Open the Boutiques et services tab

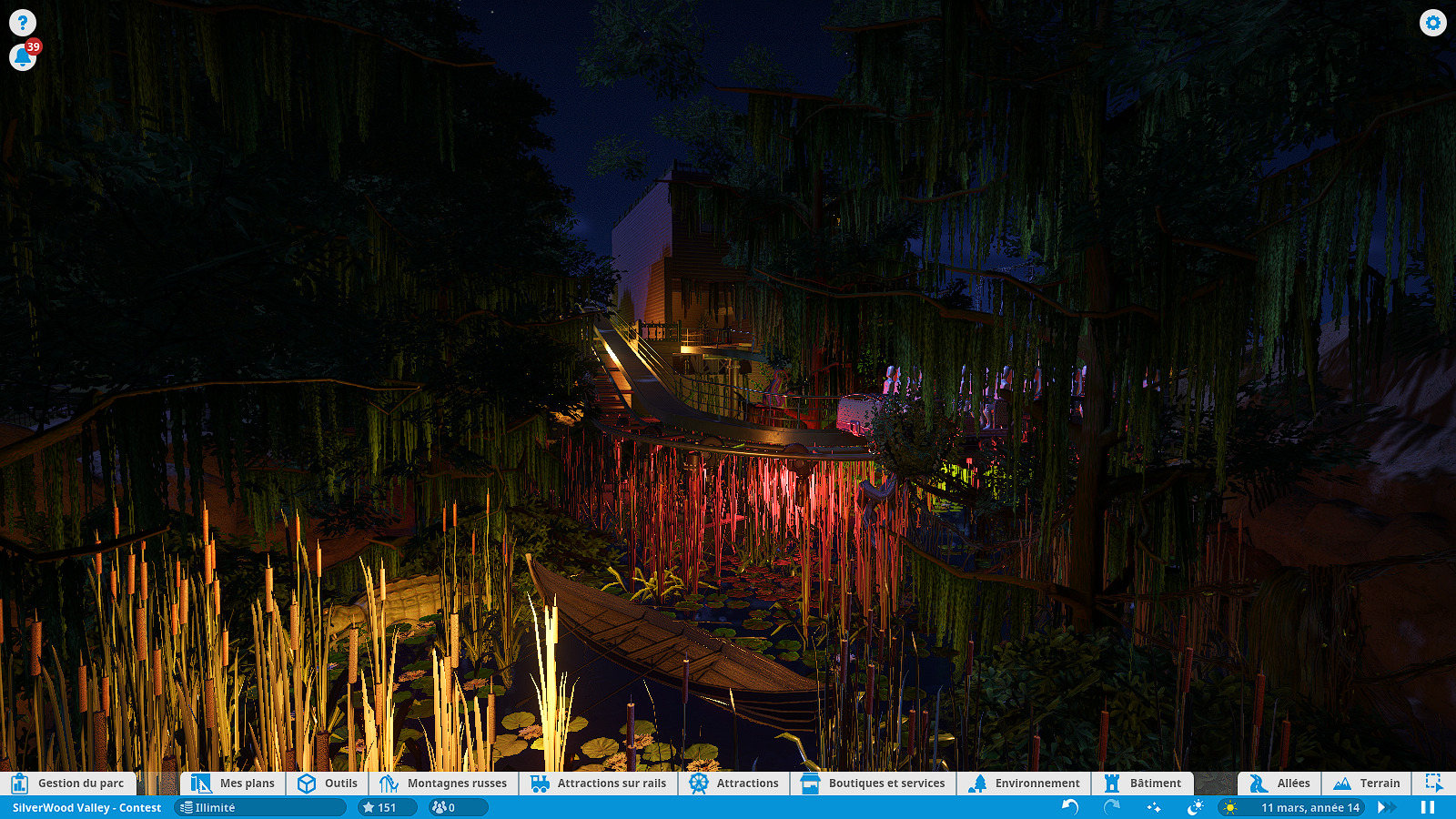click(x=874, y=784)
